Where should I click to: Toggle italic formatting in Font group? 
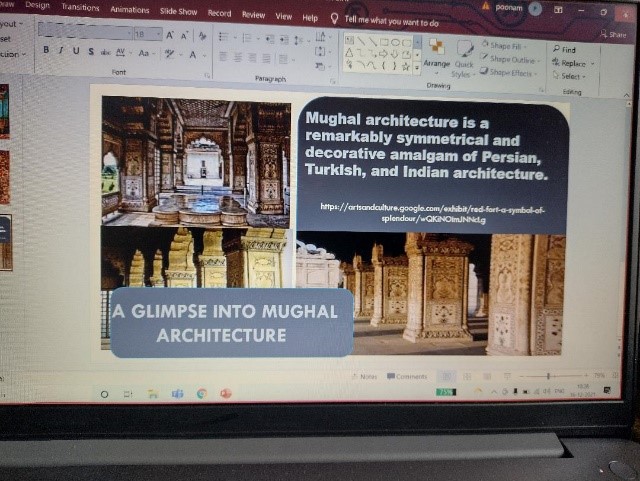[60, 50]
